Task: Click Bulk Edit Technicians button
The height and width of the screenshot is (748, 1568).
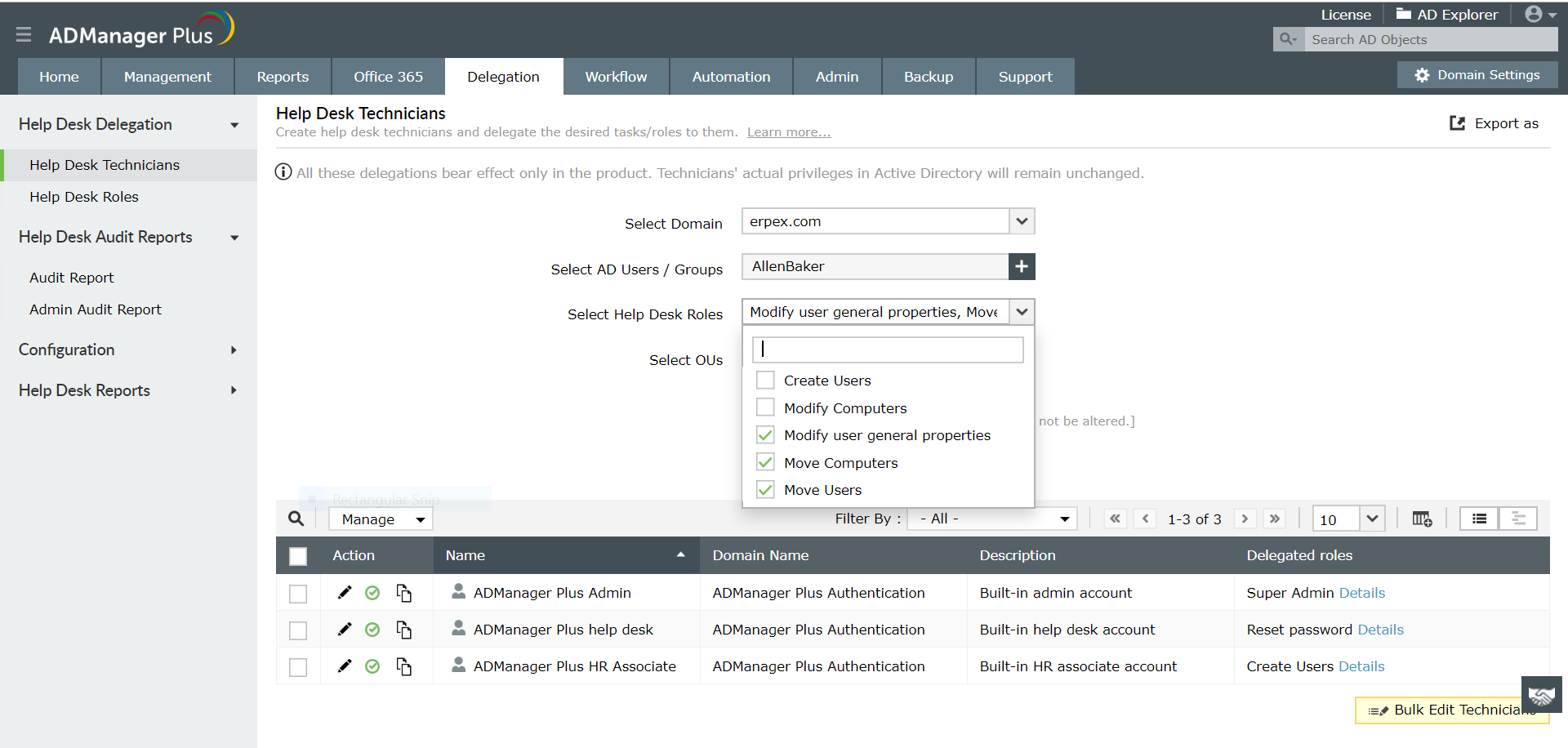Action: tap(1452, 710)
